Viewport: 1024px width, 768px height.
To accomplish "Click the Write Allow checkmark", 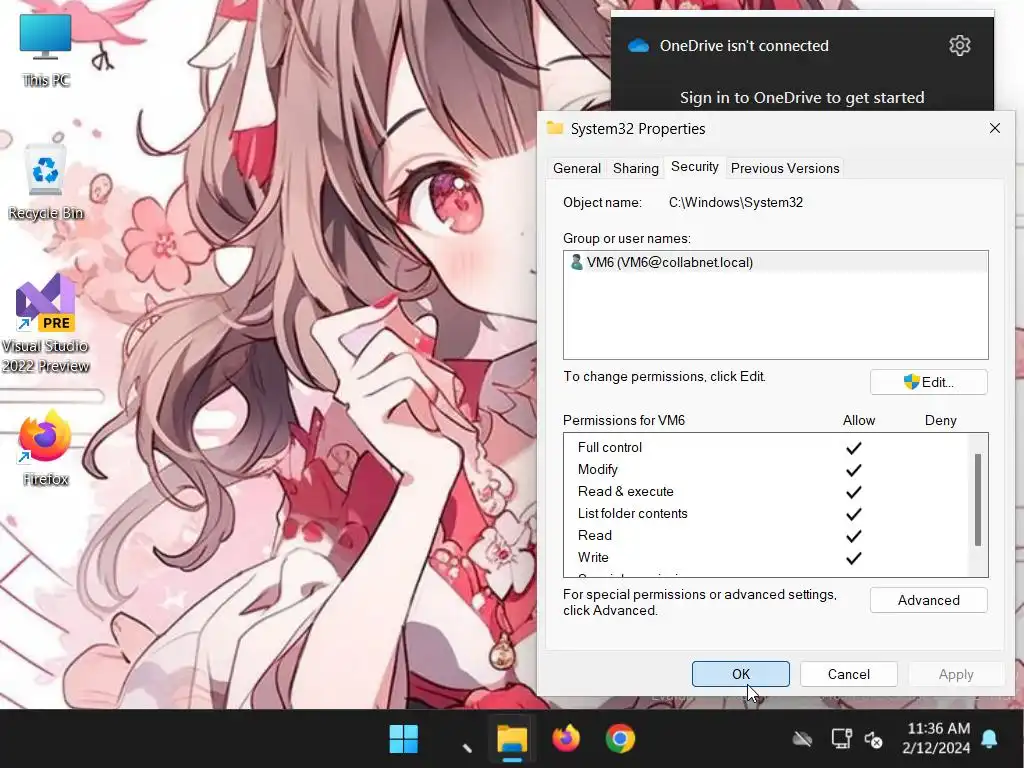I will (x=854, y=558).
